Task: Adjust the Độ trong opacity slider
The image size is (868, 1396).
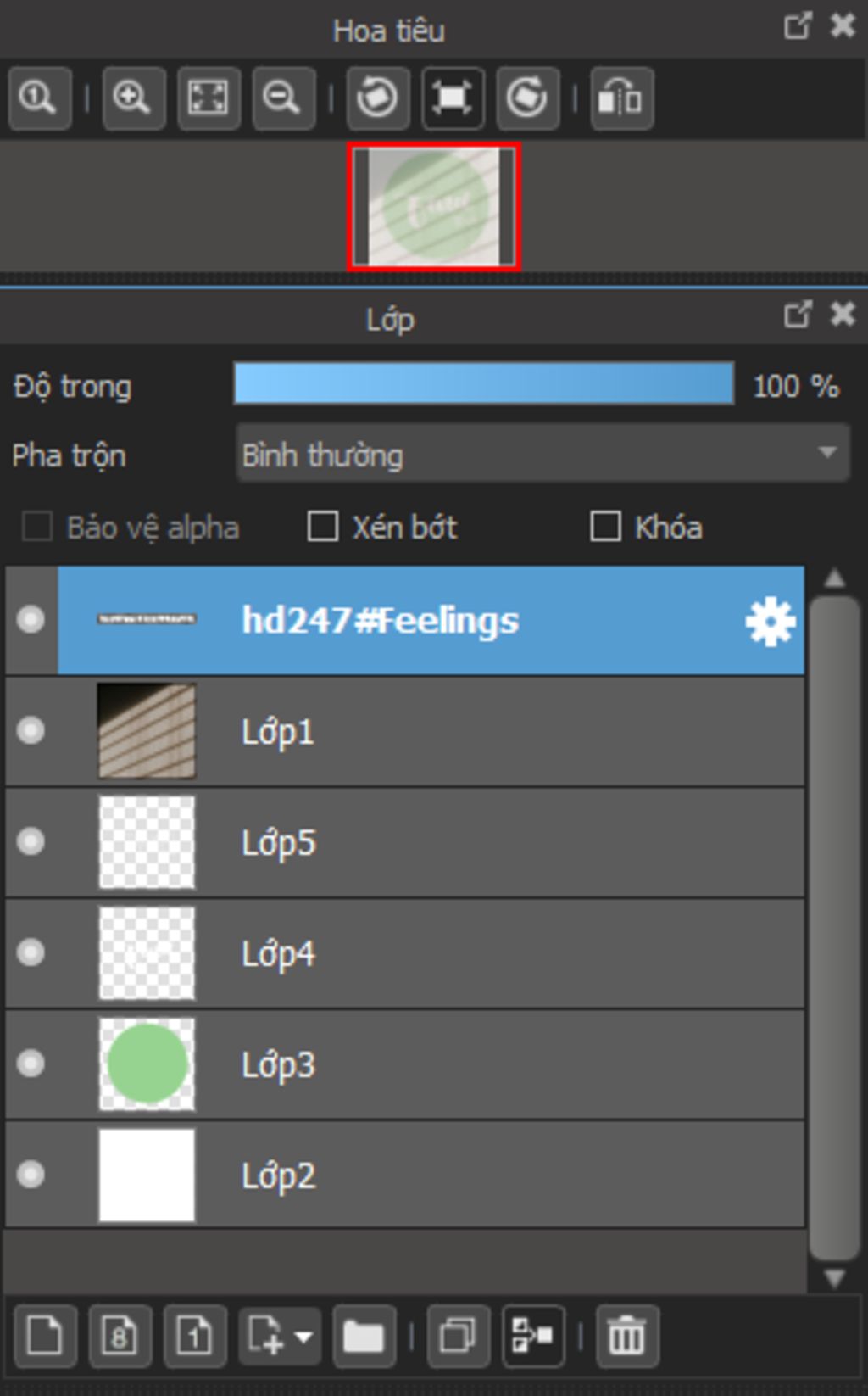Action: [484, 383]
